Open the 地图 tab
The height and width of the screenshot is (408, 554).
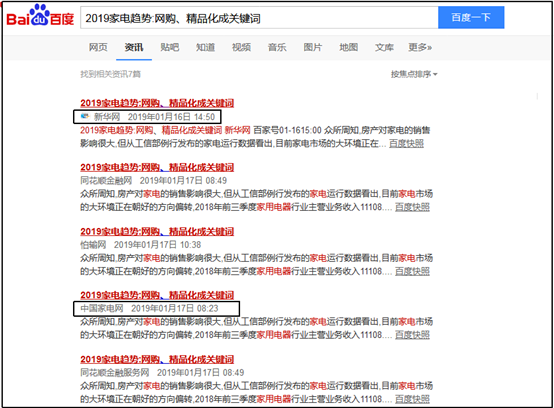tap(349, 47)
